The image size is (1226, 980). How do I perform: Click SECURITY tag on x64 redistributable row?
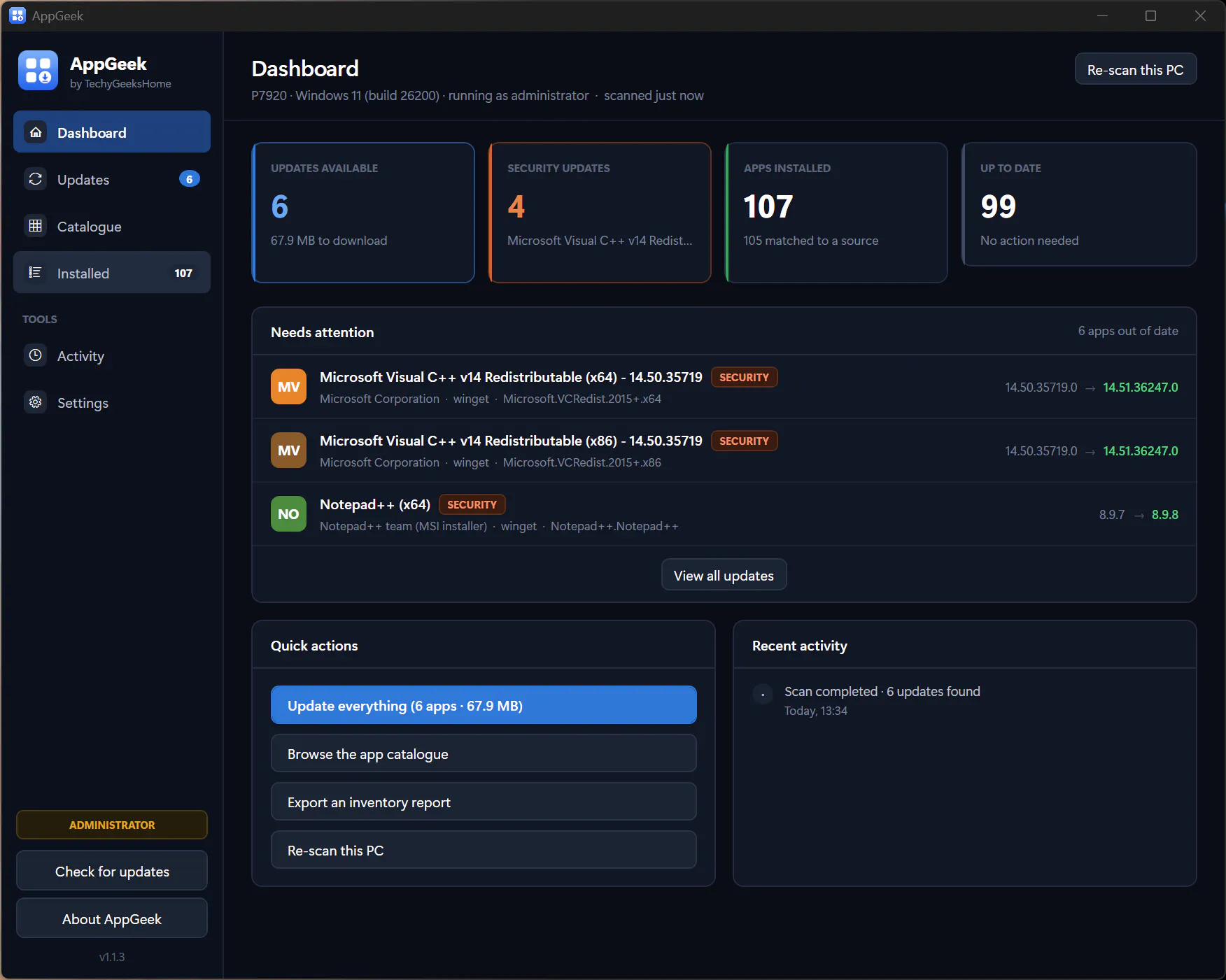point(744,377)
